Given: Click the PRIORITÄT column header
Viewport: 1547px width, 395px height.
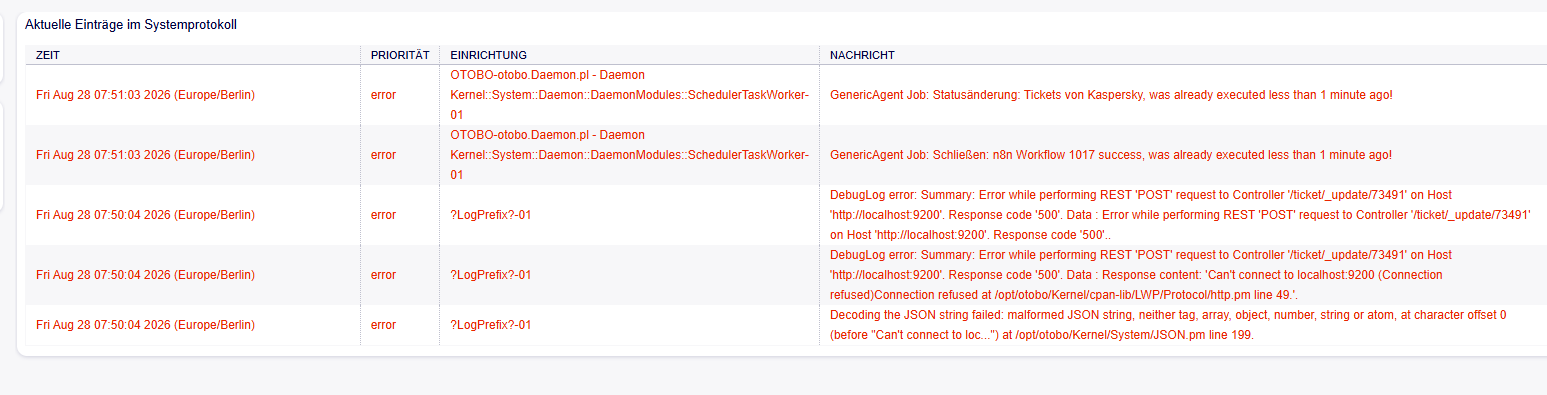Looking at the screenshot, I should tap(400, 55).
